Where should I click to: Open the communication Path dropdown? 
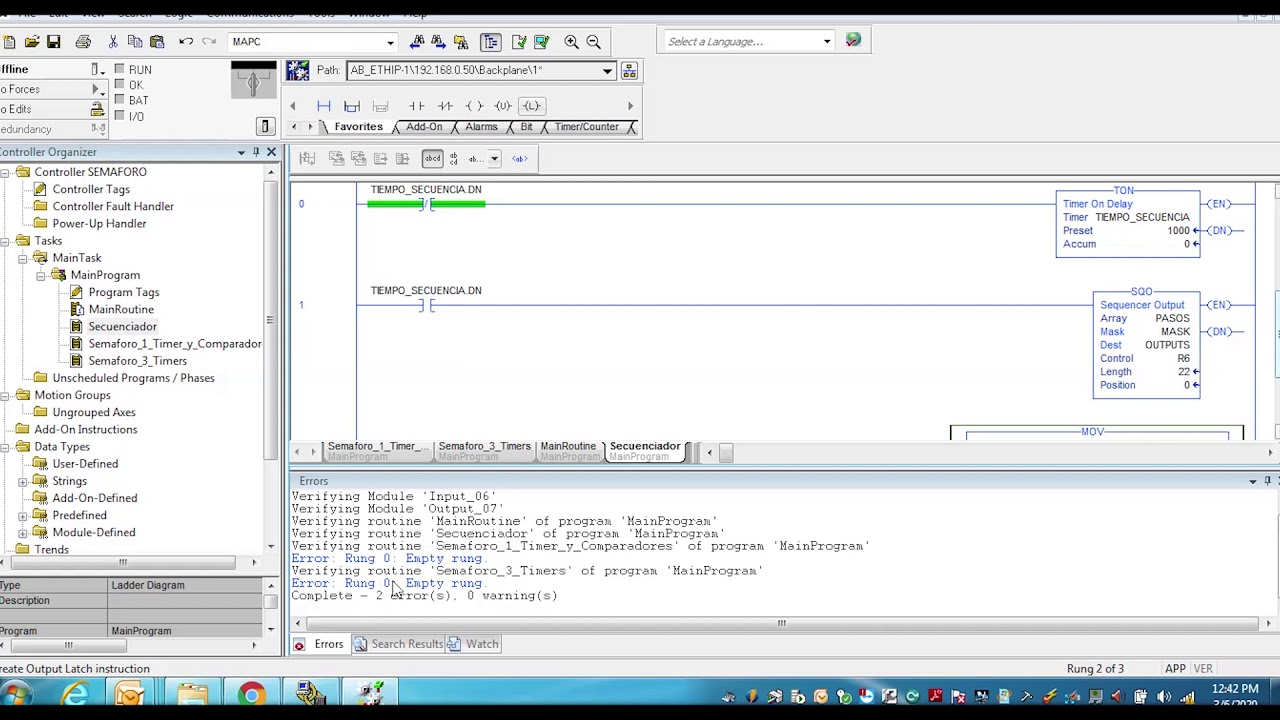coord(607,71)
